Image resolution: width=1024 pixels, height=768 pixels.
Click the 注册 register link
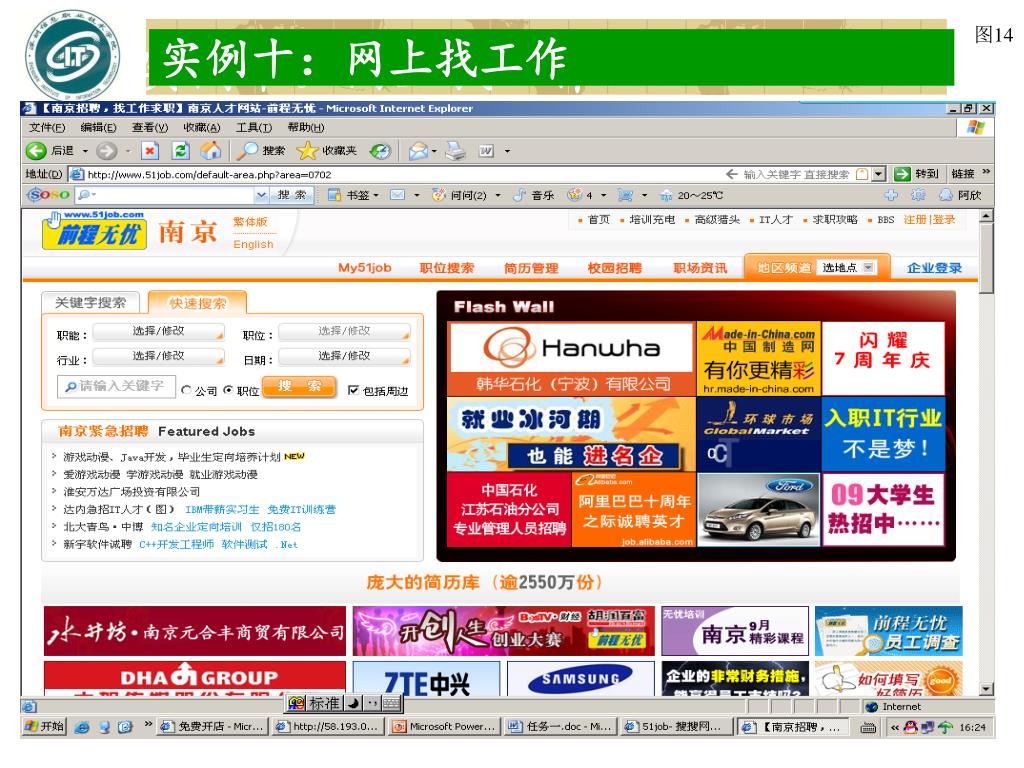[915, 219]
